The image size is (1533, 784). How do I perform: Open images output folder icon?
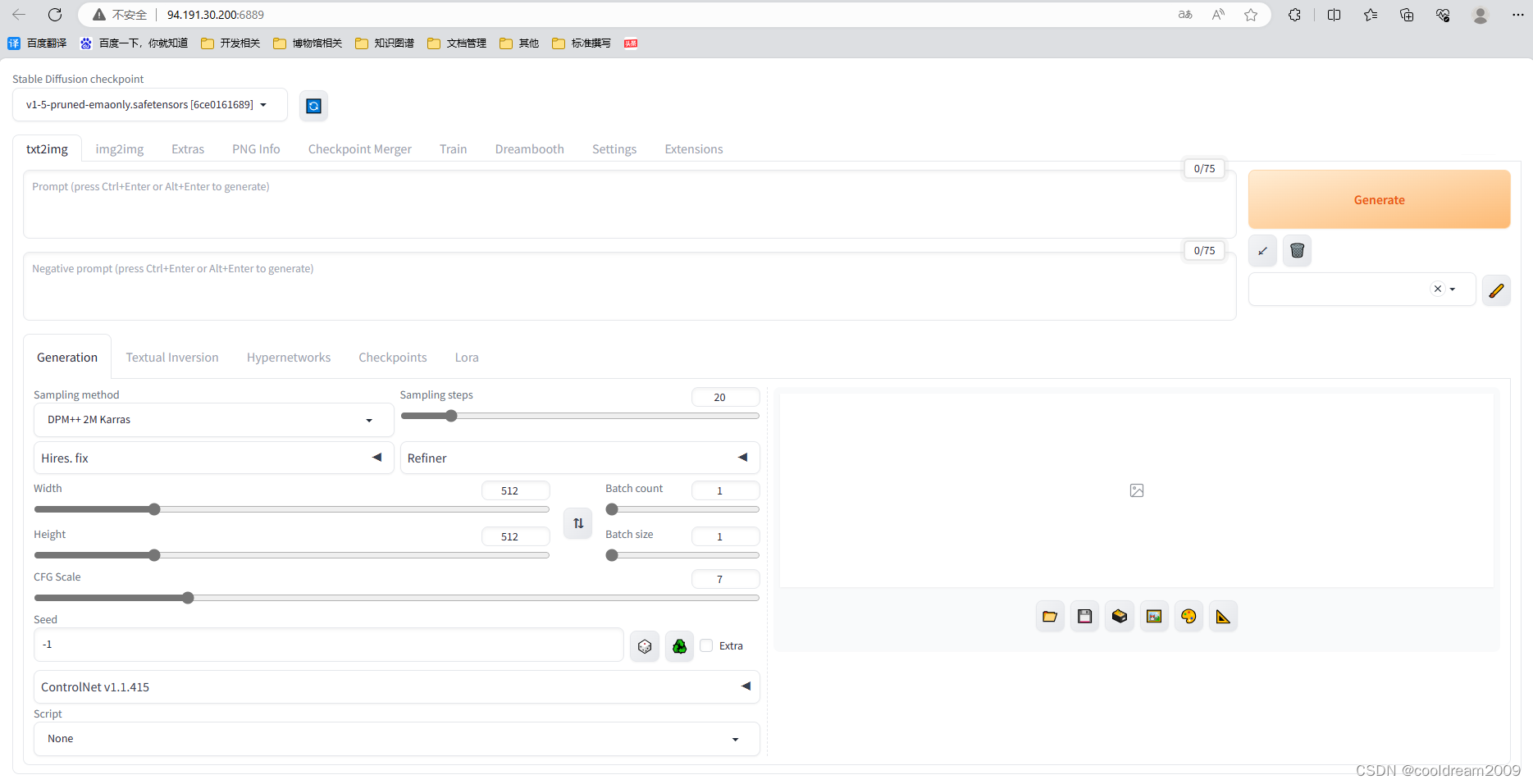click(1050, 617)
